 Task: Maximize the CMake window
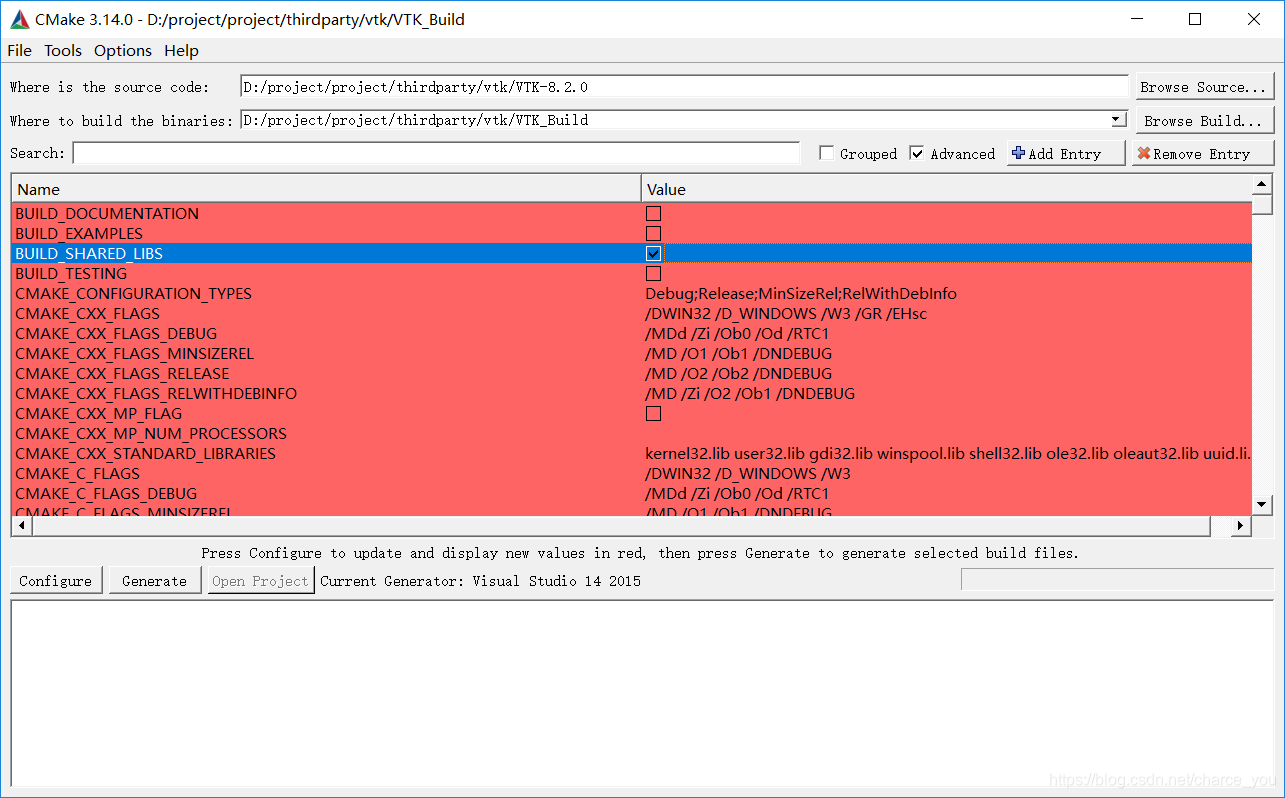click(x=1195, y=19)
